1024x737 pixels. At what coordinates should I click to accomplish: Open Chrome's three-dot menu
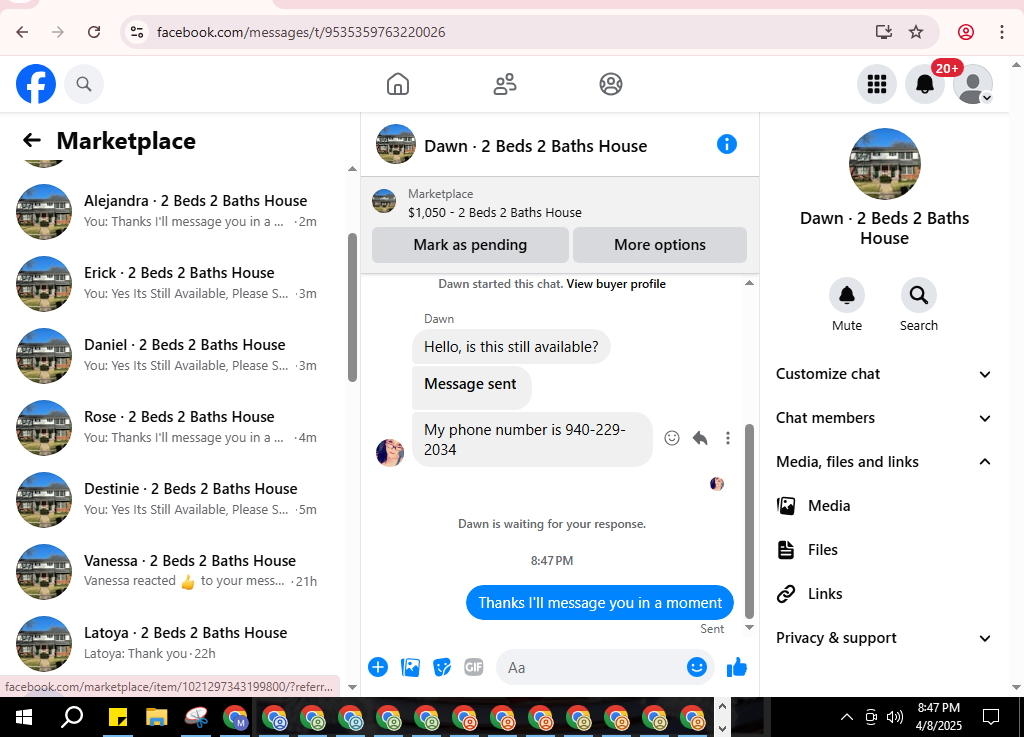point(1002,32)
